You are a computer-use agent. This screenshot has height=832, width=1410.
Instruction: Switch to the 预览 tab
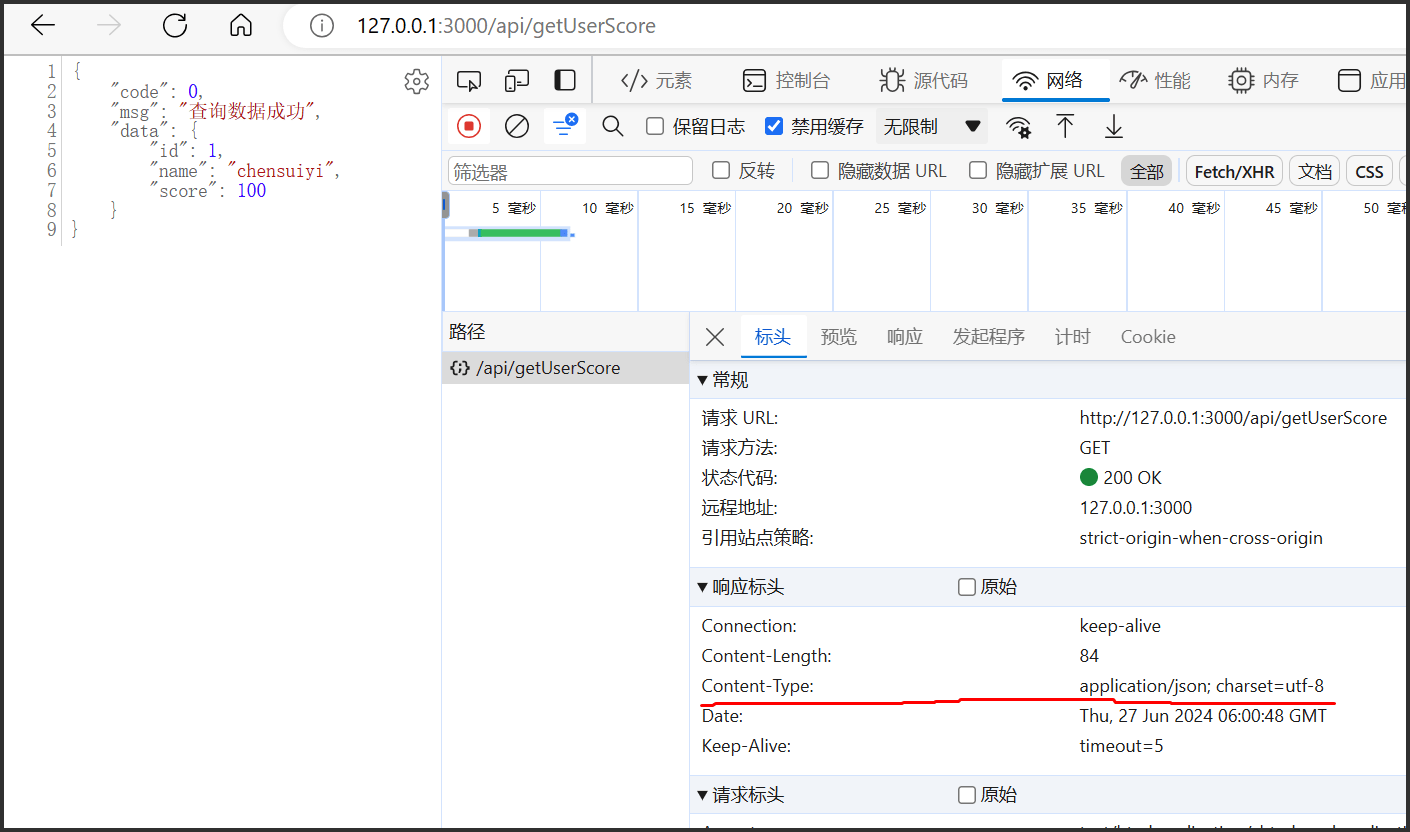pyautogui.click(x=839, y=337)
